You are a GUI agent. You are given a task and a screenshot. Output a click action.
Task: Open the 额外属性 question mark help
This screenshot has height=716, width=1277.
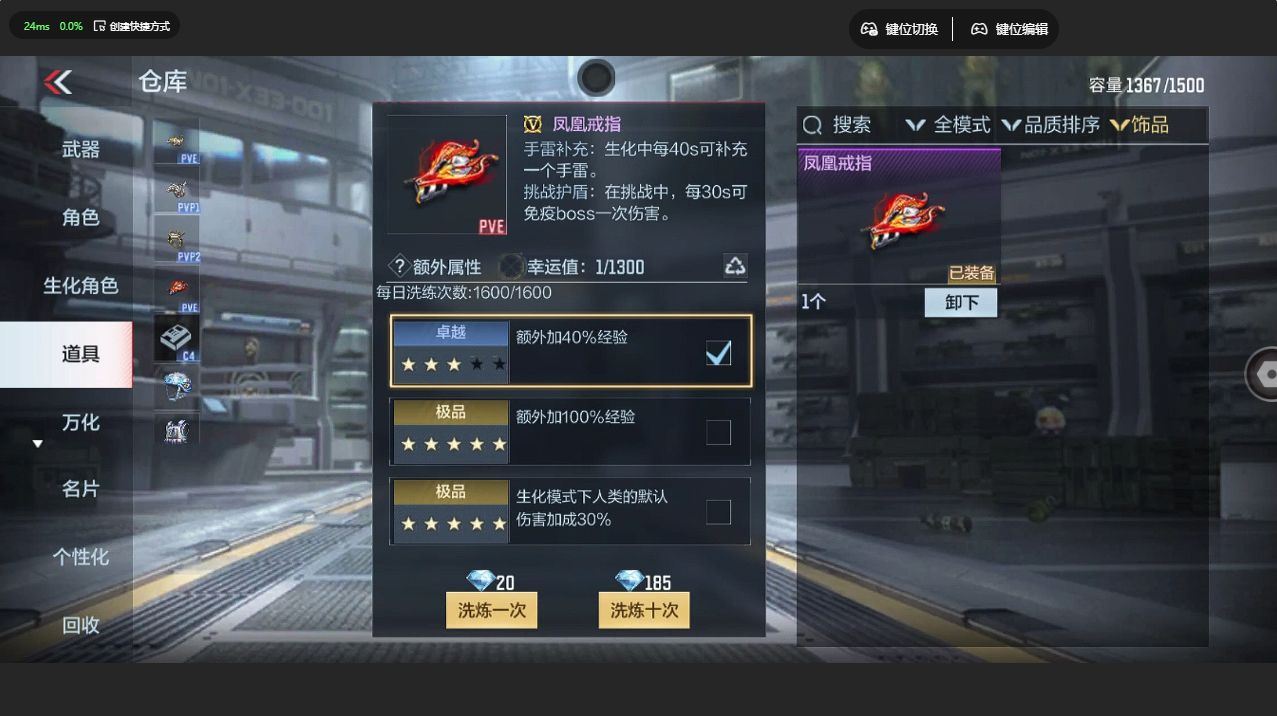(399, 266)
